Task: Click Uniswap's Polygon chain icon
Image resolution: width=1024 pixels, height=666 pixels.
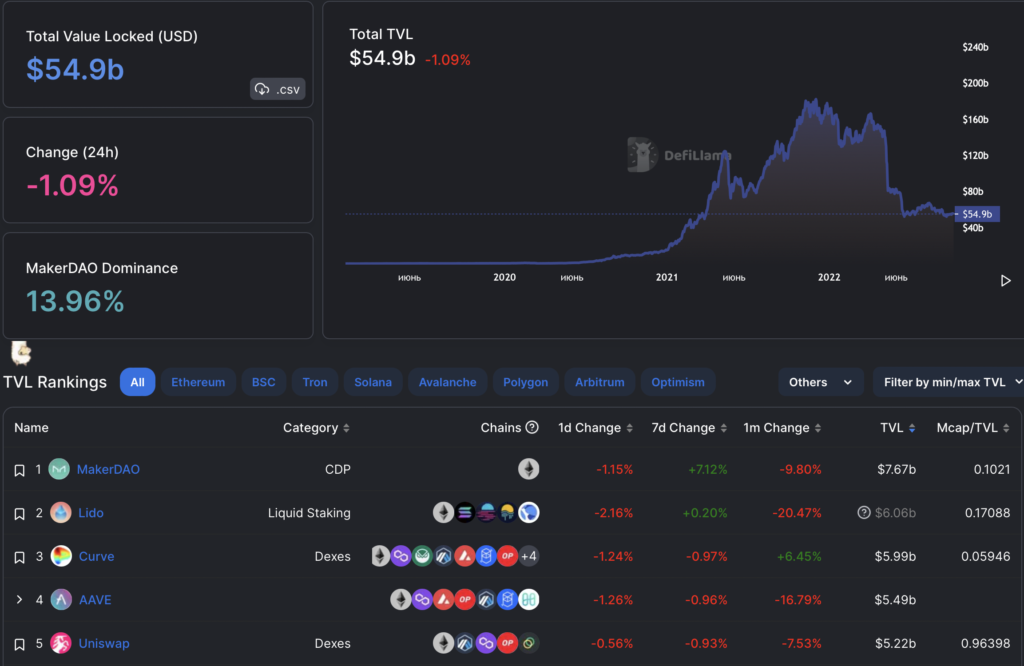Action: click(486, 643)
